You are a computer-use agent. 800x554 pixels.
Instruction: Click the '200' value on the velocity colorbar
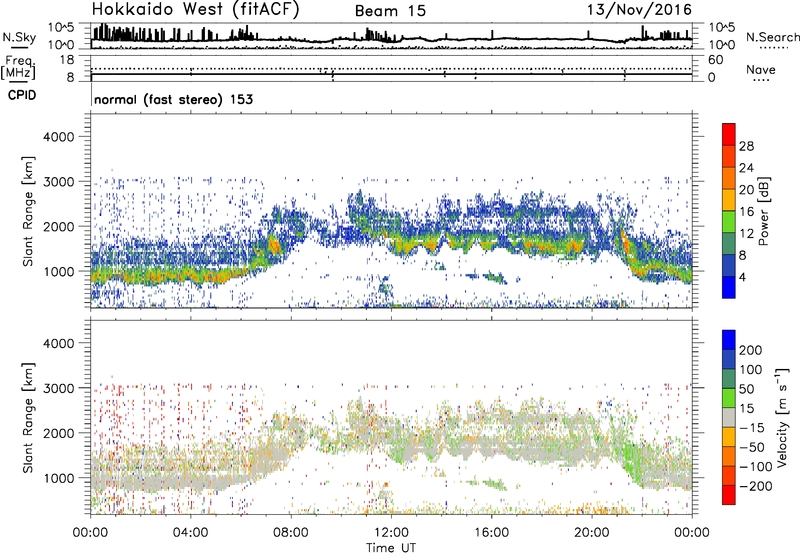coord(750,350)
